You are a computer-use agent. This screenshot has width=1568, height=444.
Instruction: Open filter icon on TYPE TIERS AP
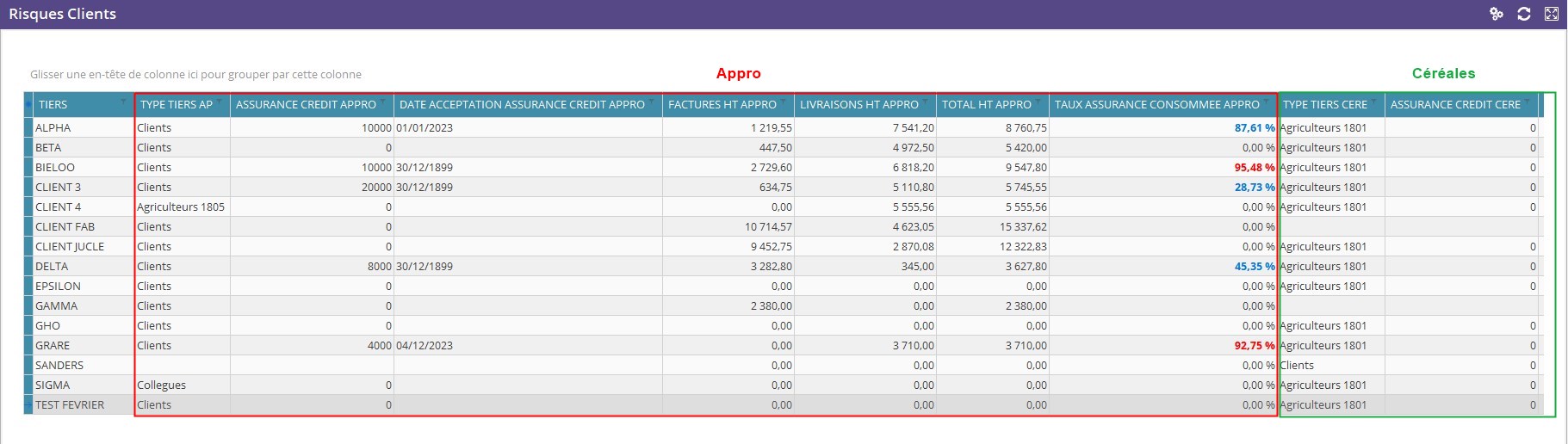pos(219,102)
